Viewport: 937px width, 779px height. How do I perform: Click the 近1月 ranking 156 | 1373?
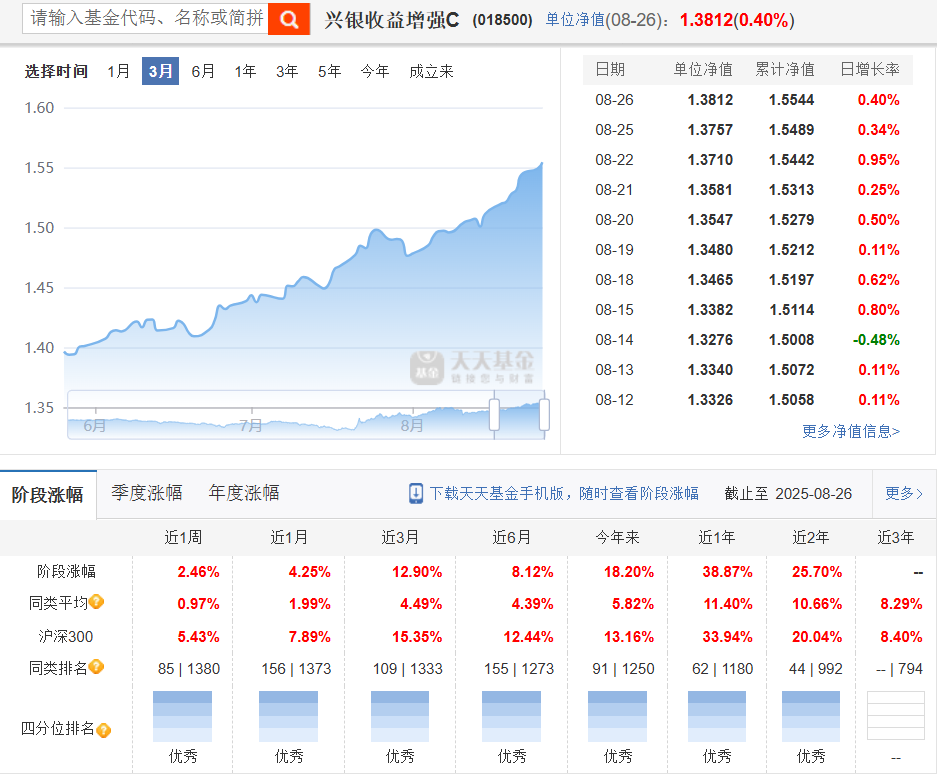point(296,668)
